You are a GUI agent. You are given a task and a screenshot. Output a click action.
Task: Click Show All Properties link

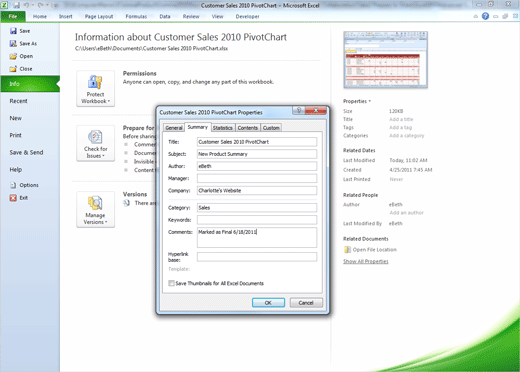[366, 261]
